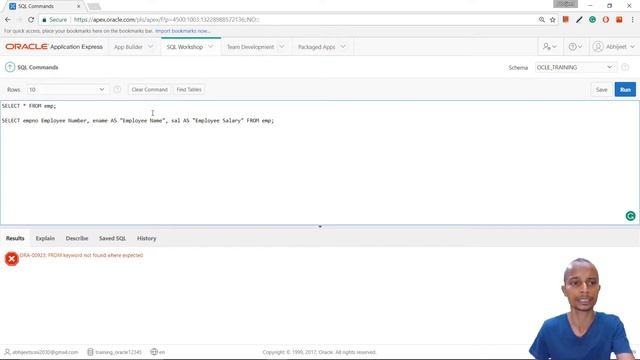Open the Rows count dropdown
Image resolution: width=640 pixels, height=360 pixels.
tap(67, 89)
